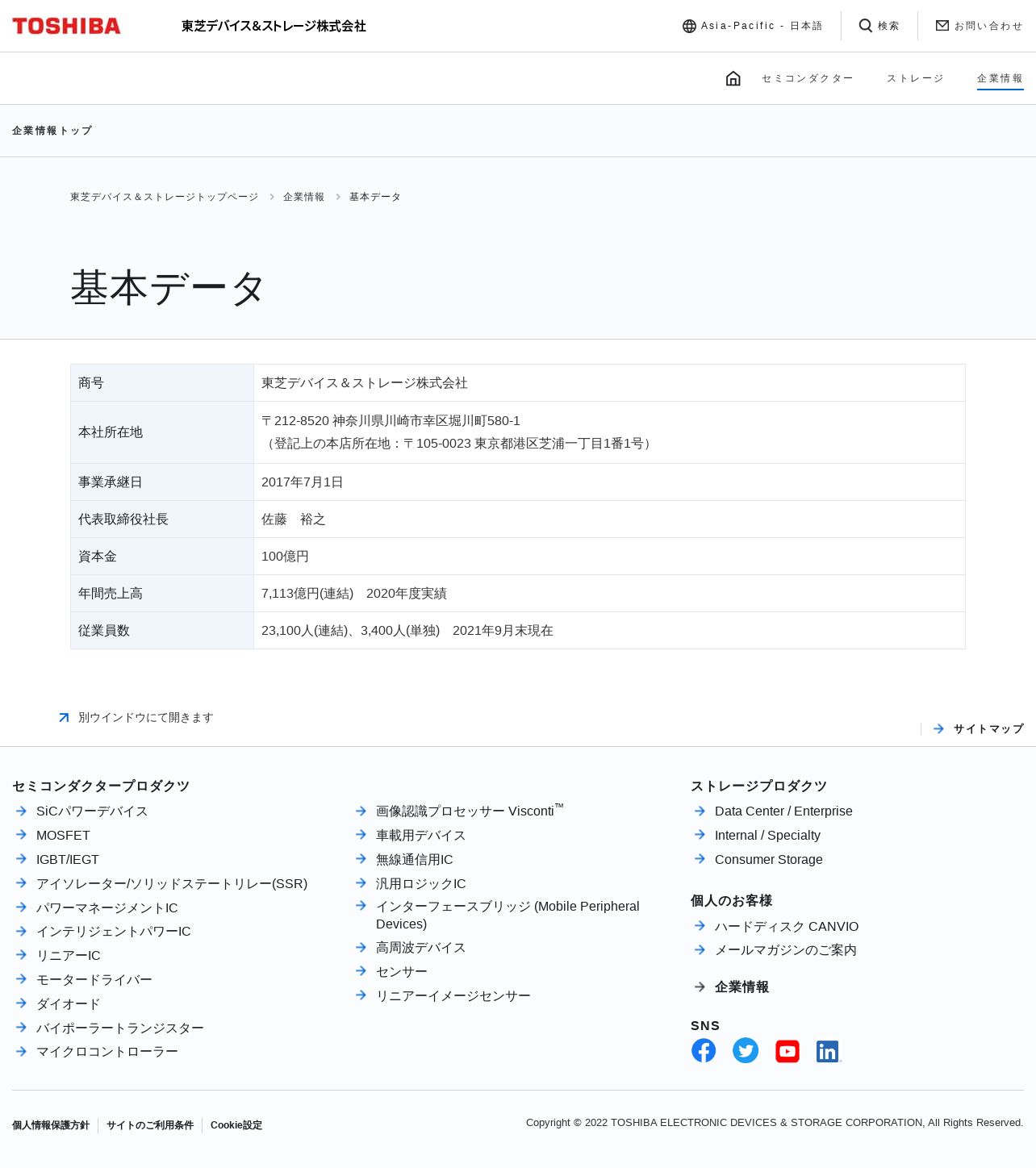This screenshot has width=1036, height=1168.
Task: Click the Toshiba logo
Action: click(x=66, y=26)
